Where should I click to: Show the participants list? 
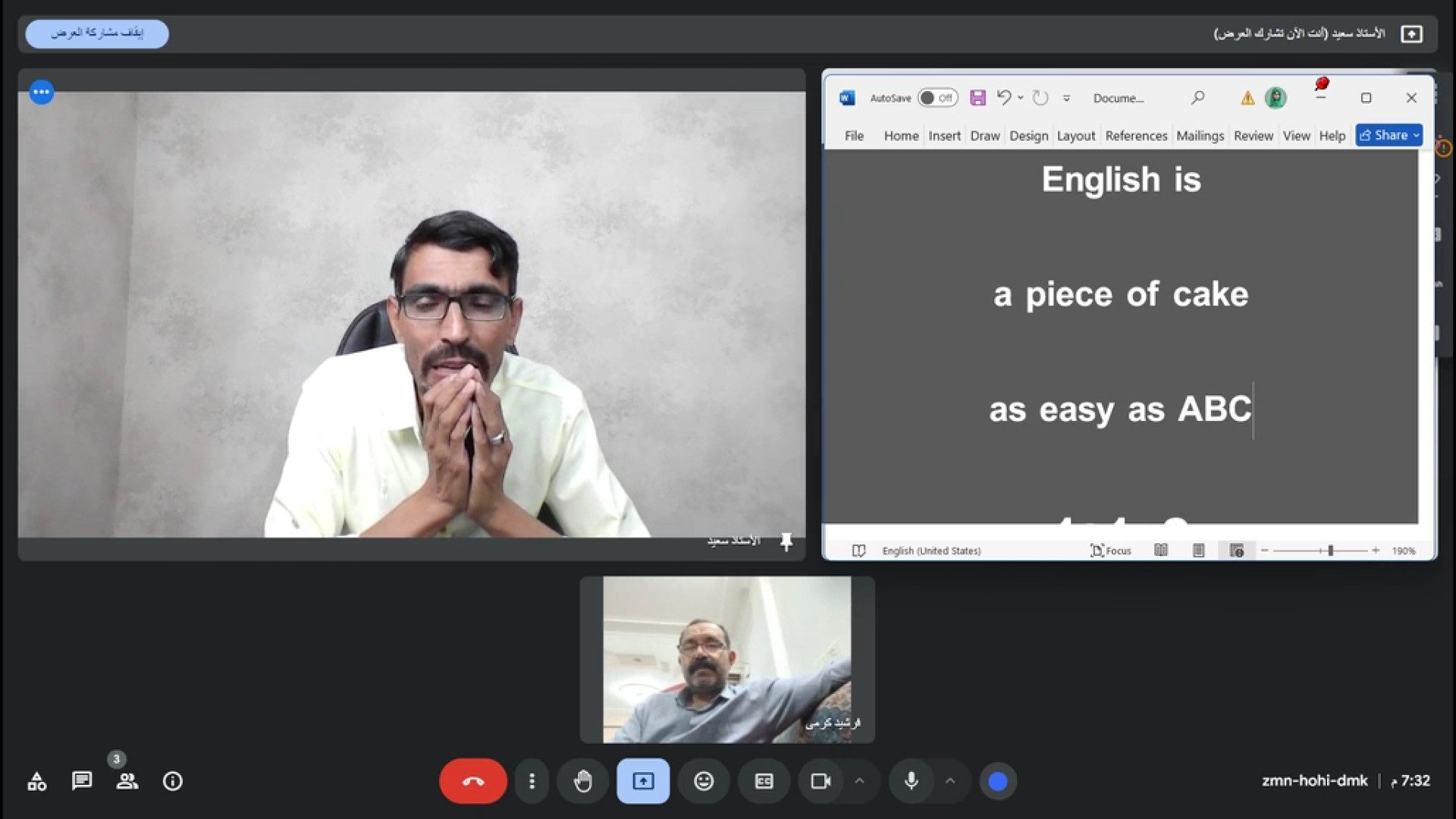(x=127, y=781)
